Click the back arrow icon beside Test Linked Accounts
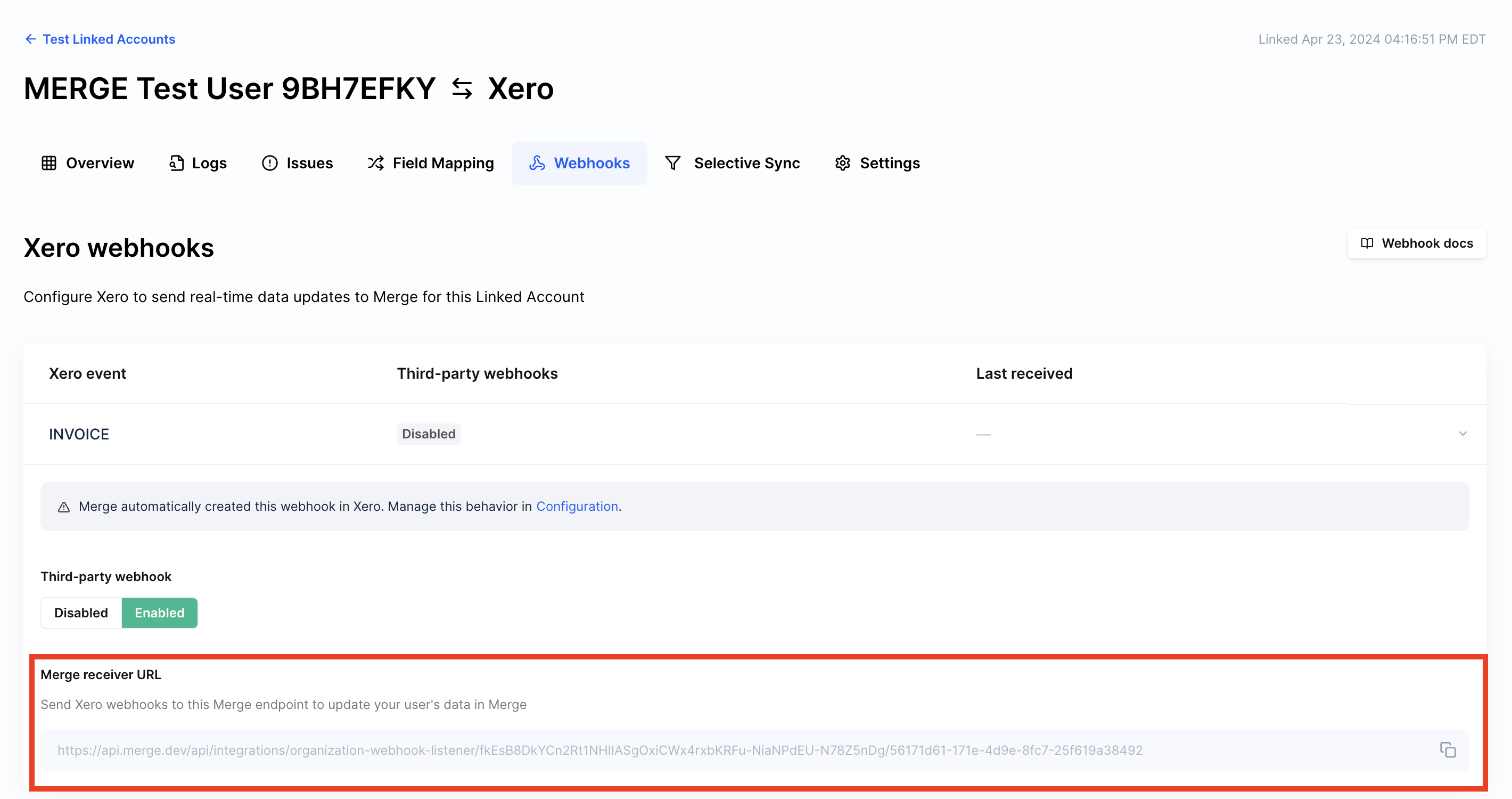The height and width of the screenshot is (799, 1512). (x=30, y=39)
